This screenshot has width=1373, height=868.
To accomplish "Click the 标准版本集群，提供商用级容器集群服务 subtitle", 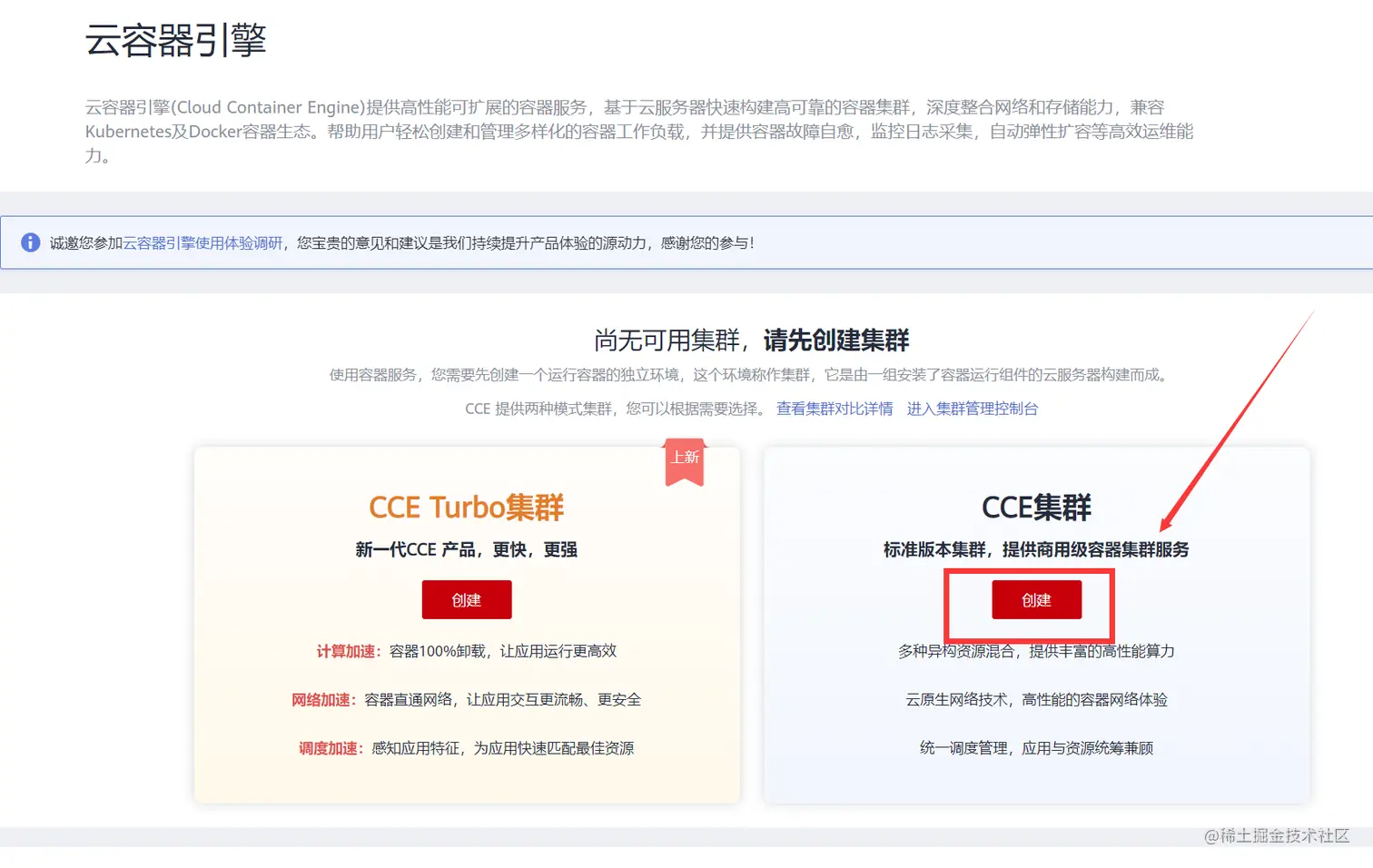I will tap(1036, 549).
